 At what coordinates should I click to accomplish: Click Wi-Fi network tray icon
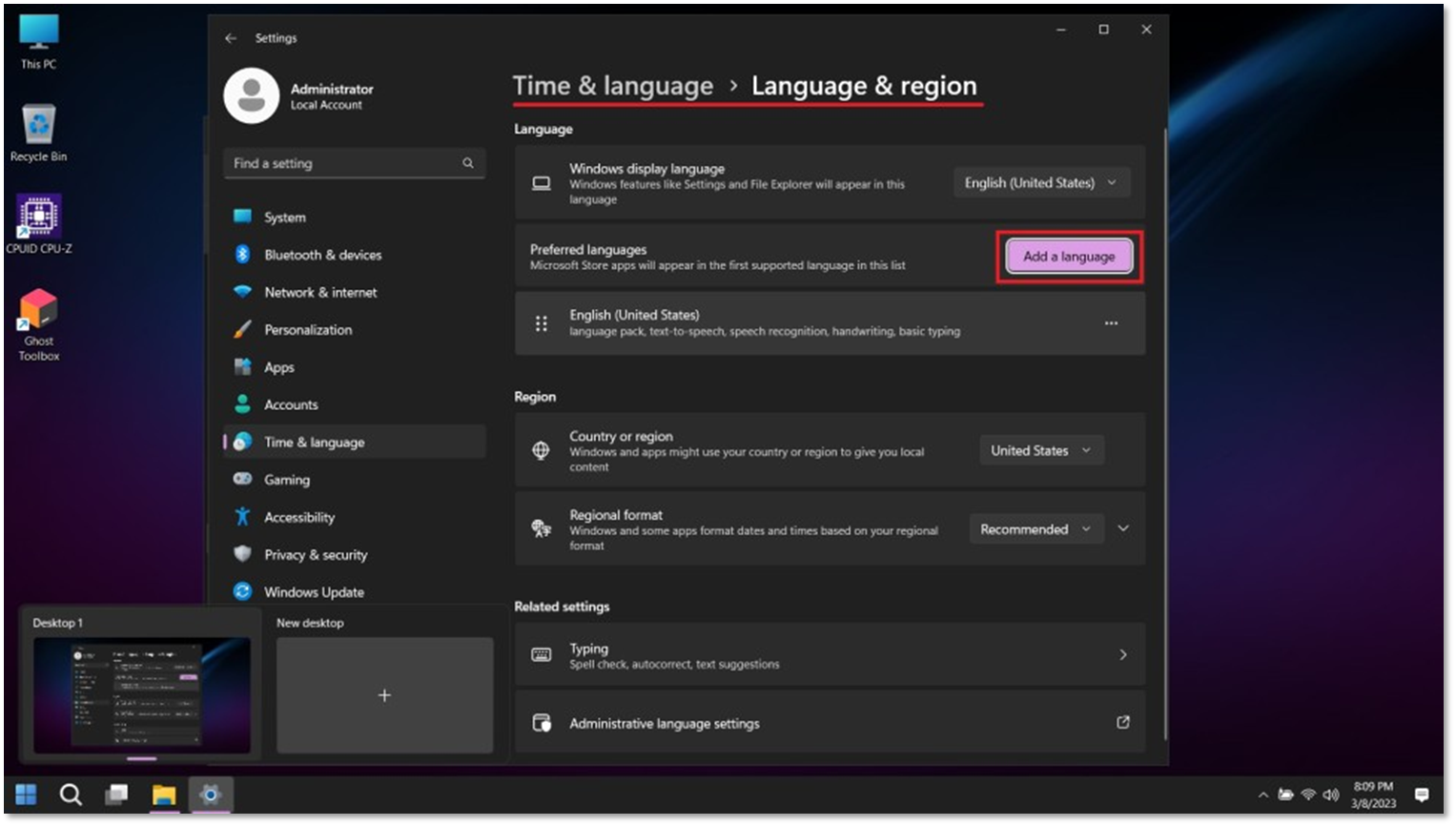click(1309, 795)
